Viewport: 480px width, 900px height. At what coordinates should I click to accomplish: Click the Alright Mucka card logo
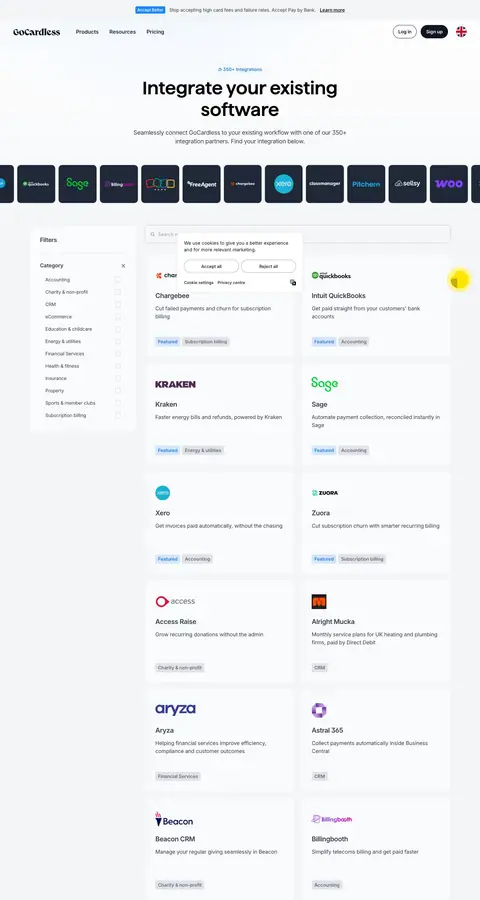[319, 602]
